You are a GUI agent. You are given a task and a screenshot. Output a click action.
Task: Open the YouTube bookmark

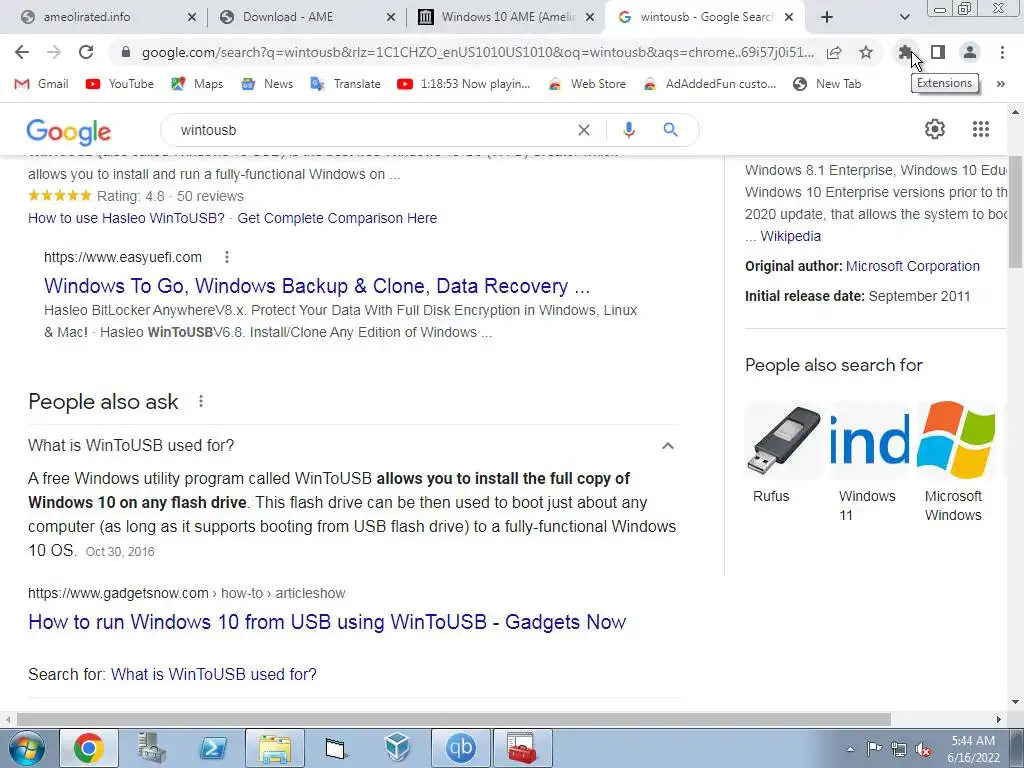120,84
